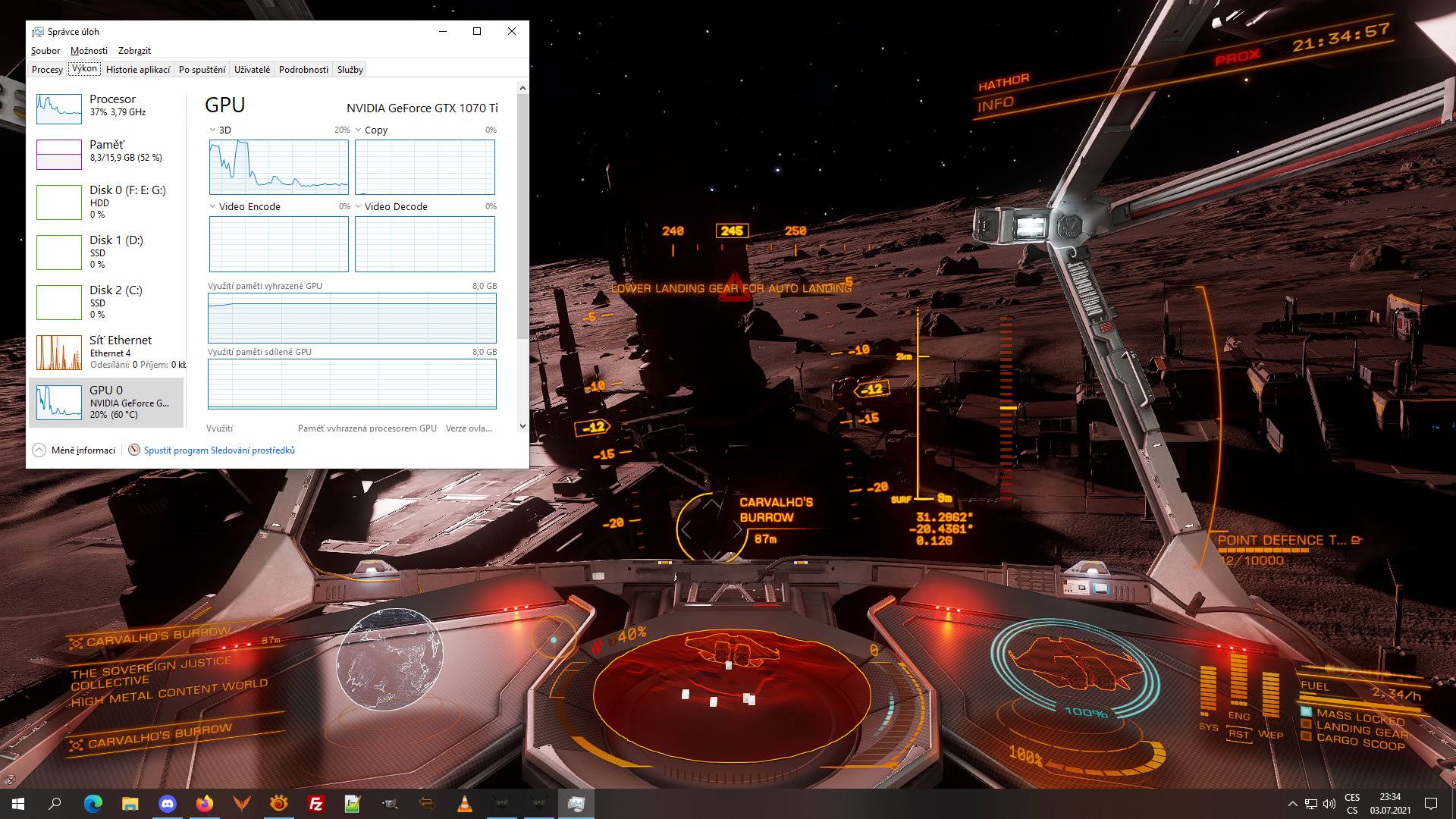Open the notification center icon

pyautogui.click(x=1431, y=804)
